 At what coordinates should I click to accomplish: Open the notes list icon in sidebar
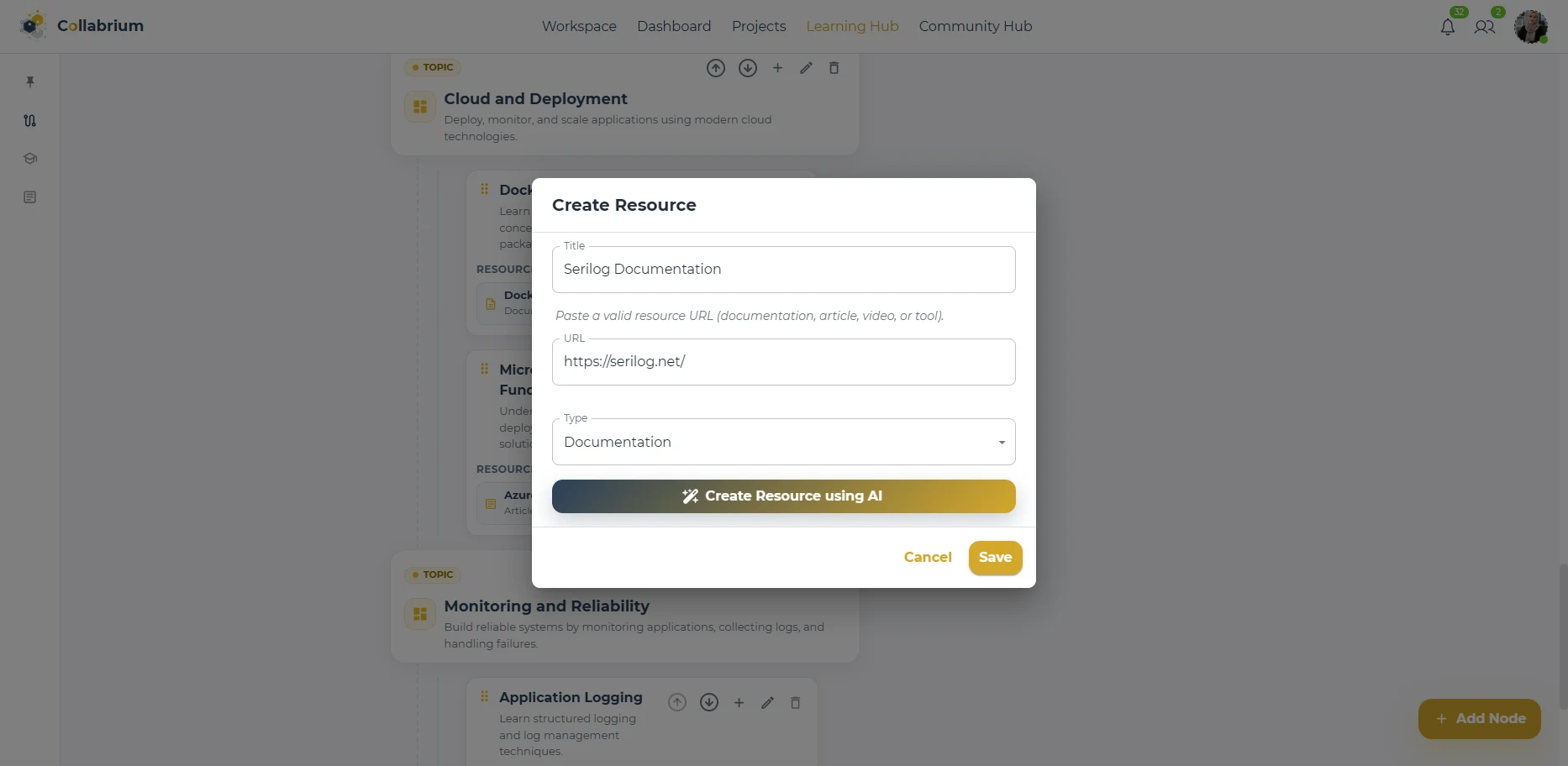[x=30, y=197]
